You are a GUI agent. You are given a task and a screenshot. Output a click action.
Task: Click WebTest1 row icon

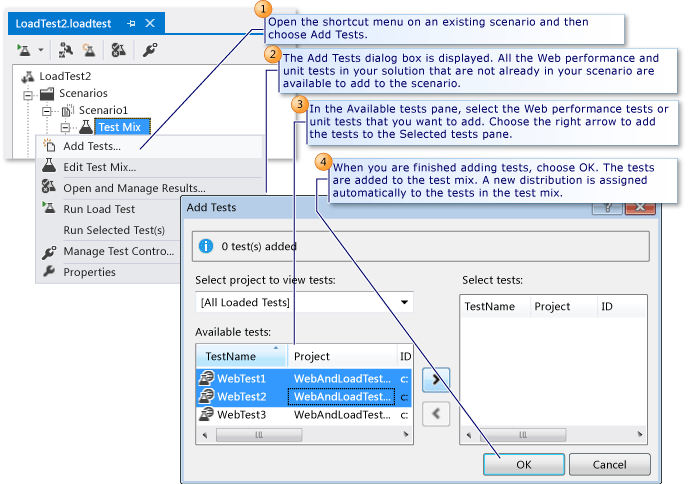click(206, 378)
